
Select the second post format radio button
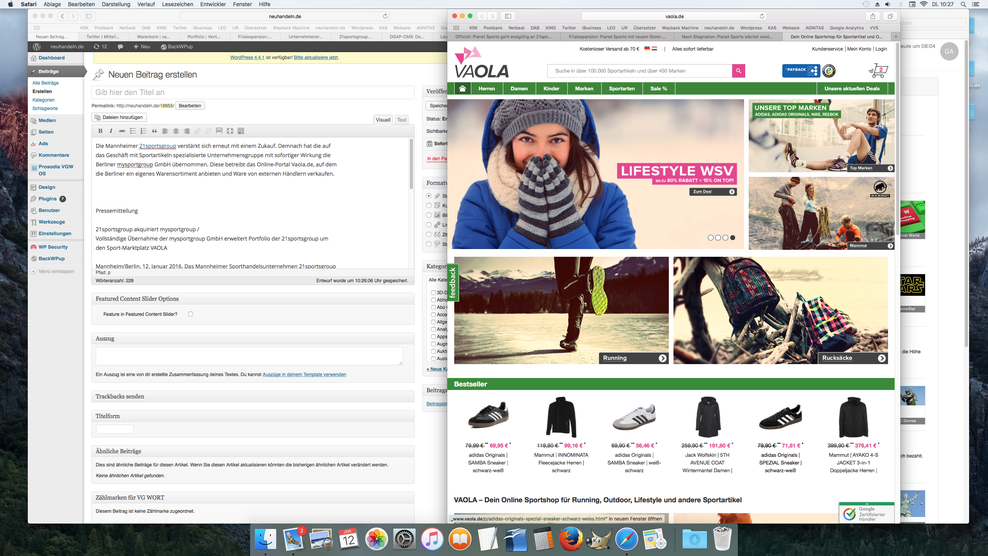(429, 206)
